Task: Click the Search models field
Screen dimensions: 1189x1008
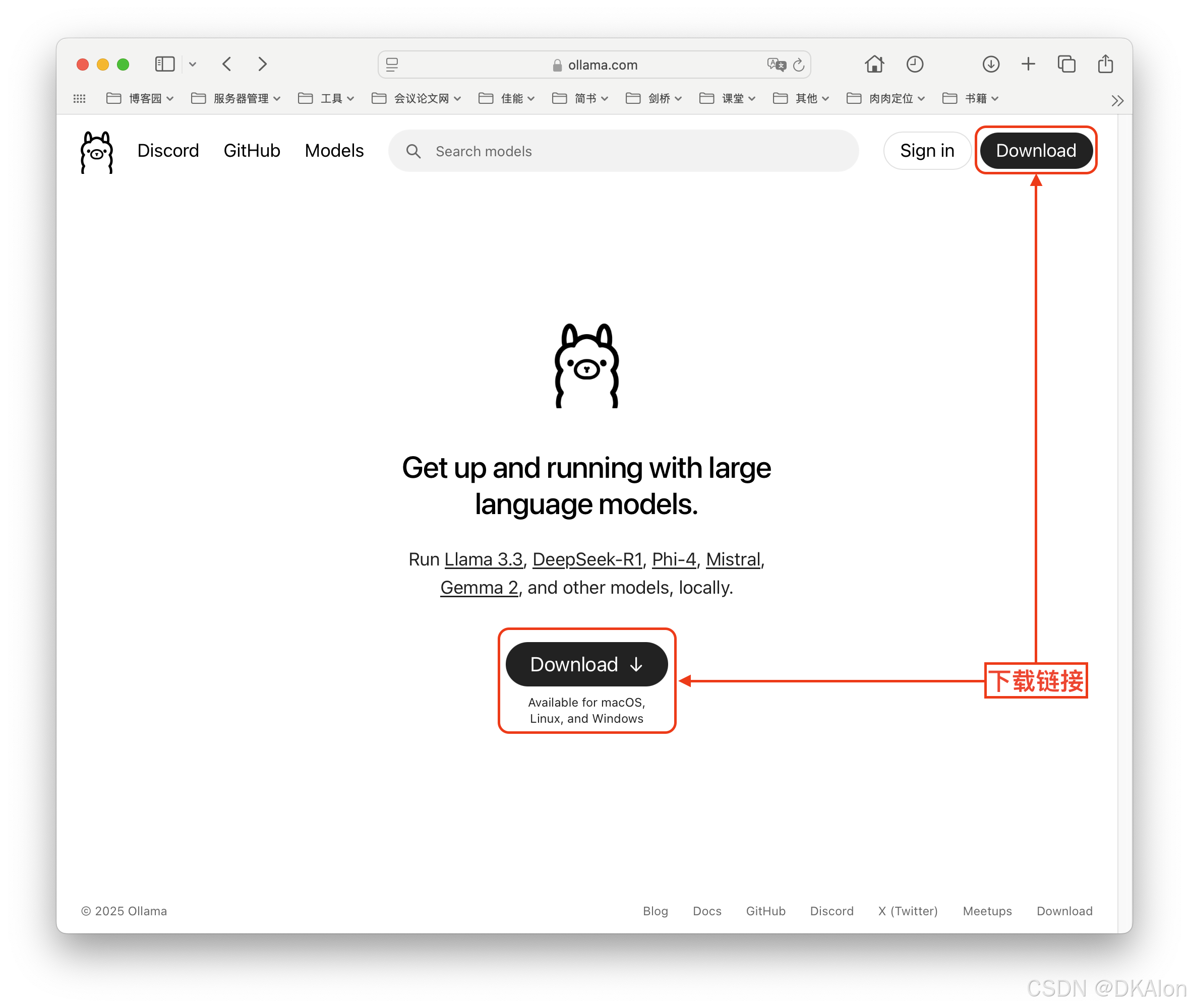Action: coord(623,151)
